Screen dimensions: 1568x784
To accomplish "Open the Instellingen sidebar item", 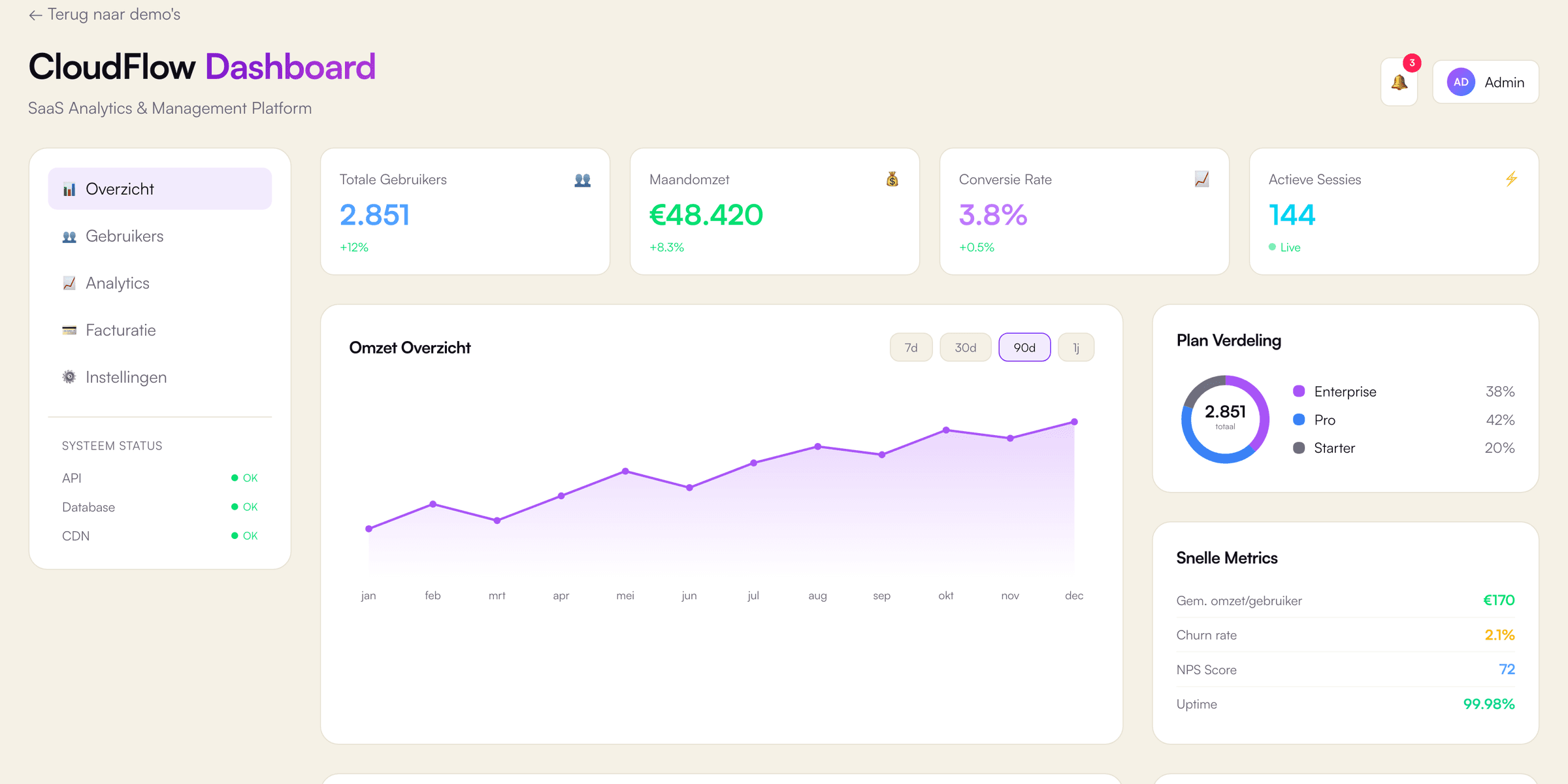I will (x=160, y=378).
